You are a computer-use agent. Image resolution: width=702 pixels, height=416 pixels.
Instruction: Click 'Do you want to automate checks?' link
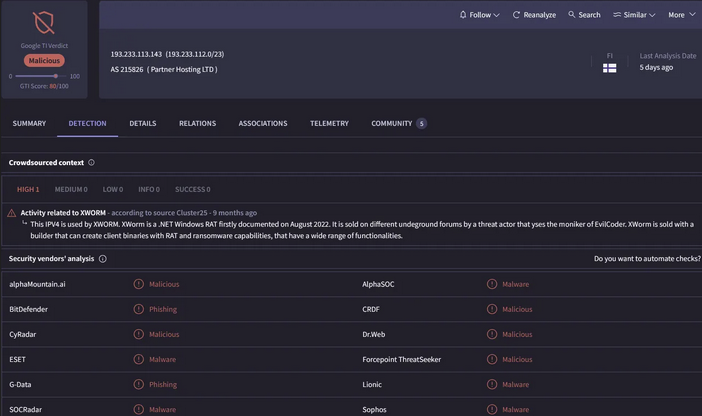click(647, 259)
